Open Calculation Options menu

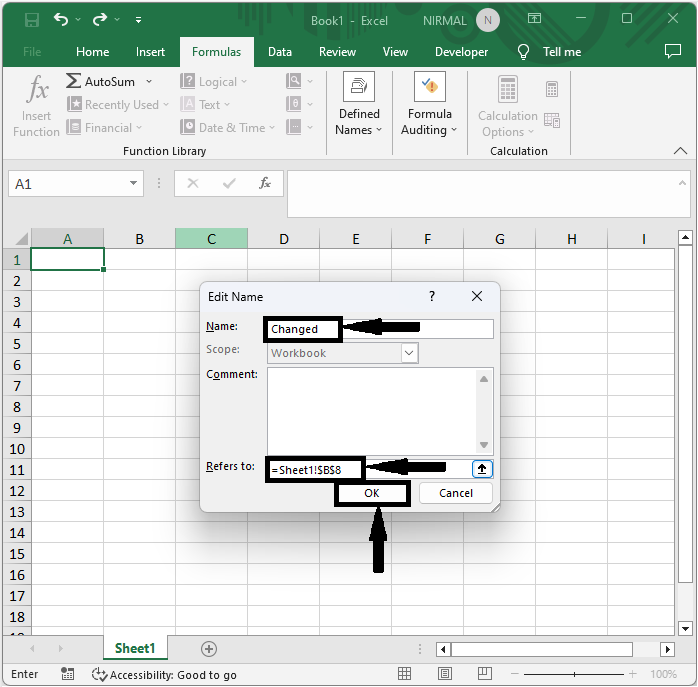[508, 107]
